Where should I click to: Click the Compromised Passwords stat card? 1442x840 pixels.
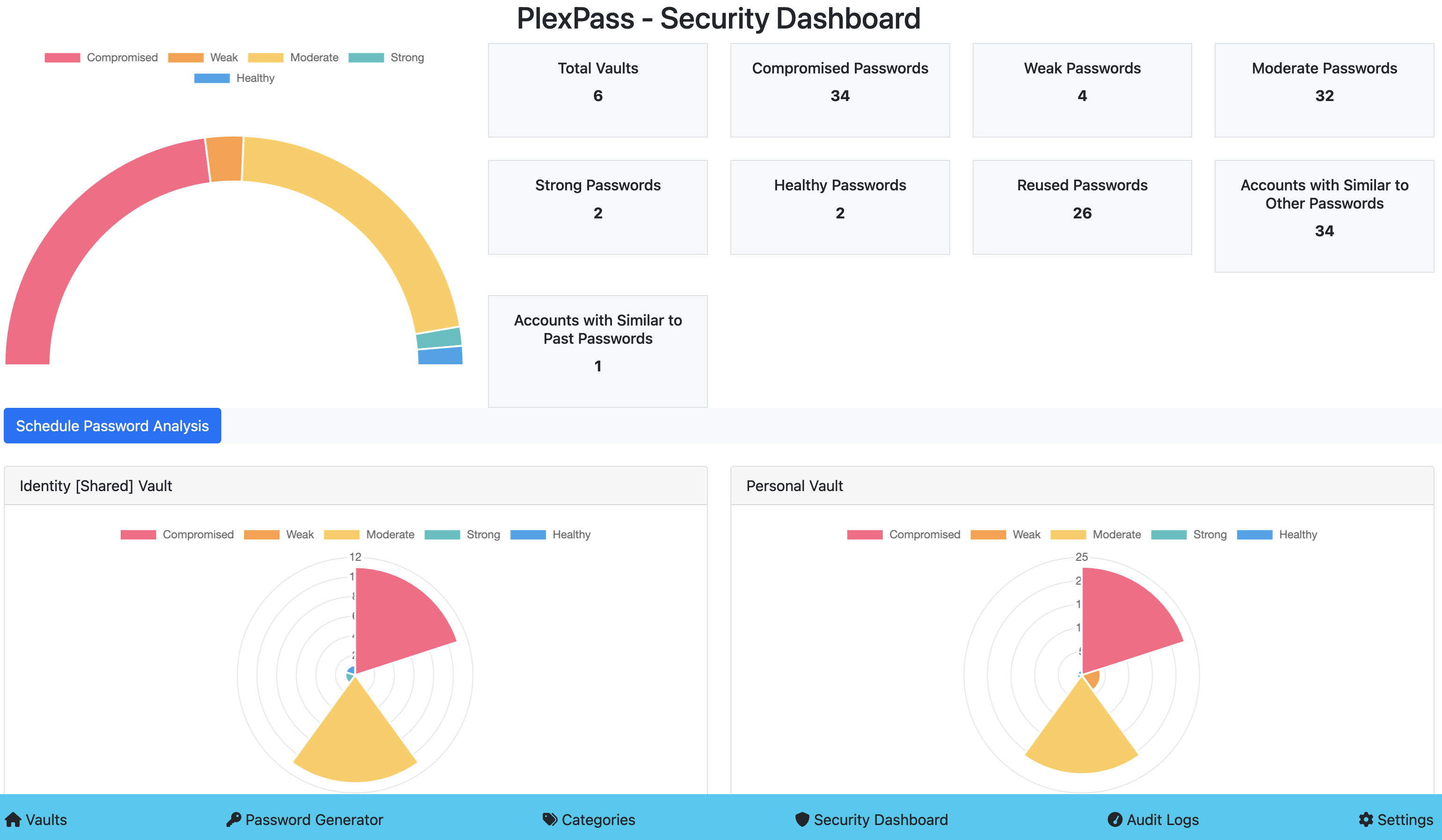(839, 90)
